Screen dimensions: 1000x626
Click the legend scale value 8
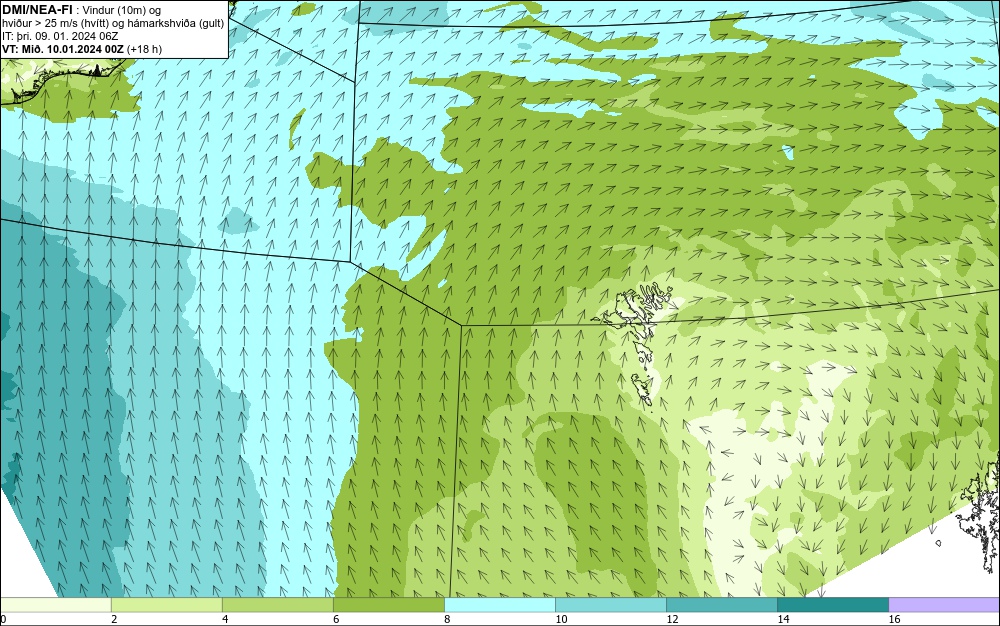[447, 619]
